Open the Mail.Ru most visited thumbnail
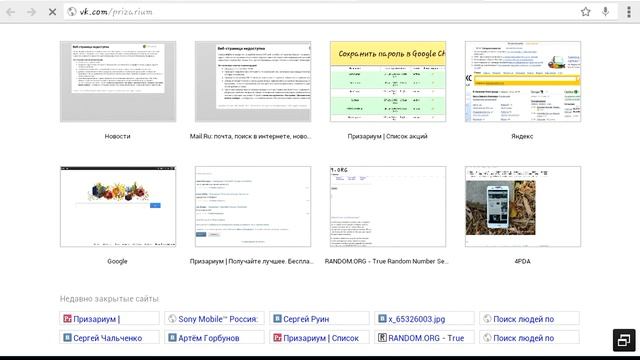640x360 pixels. (x=253, y=81)
